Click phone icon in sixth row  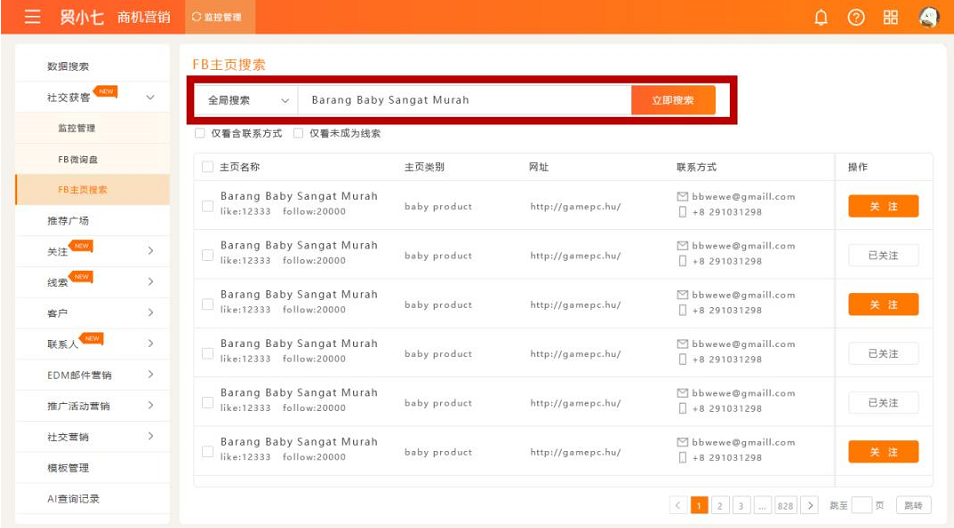pyautogui.click(x=682, y=457)
